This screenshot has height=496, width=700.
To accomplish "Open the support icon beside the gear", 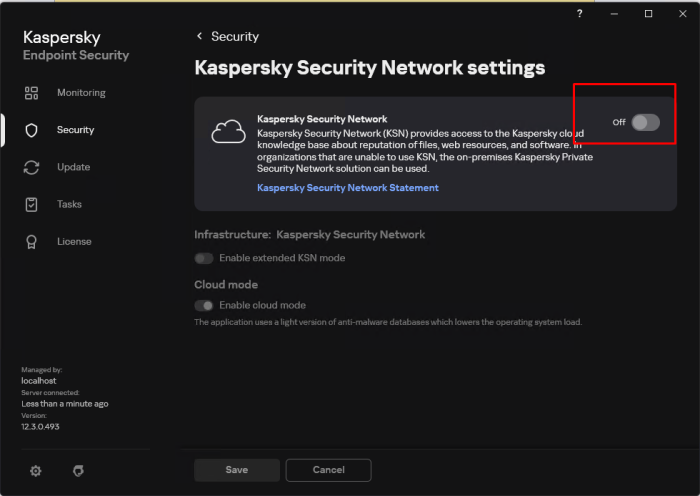I will pos(79,470).
